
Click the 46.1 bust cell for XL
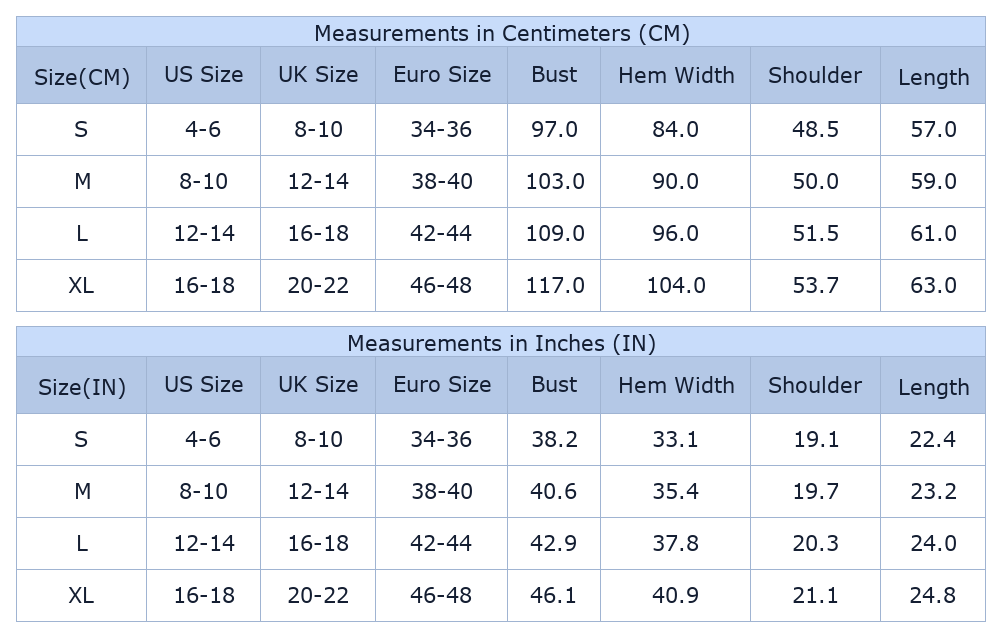coord(554,596)
